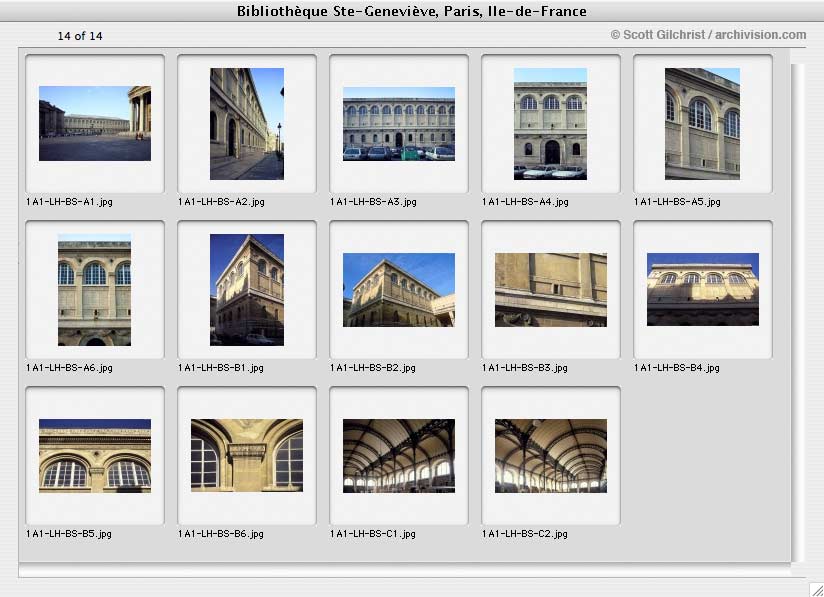Click the file name 1A1-LH-BS-A4.jpg
This screenshot has width=824, height=597.
click(x=525, y=202)
